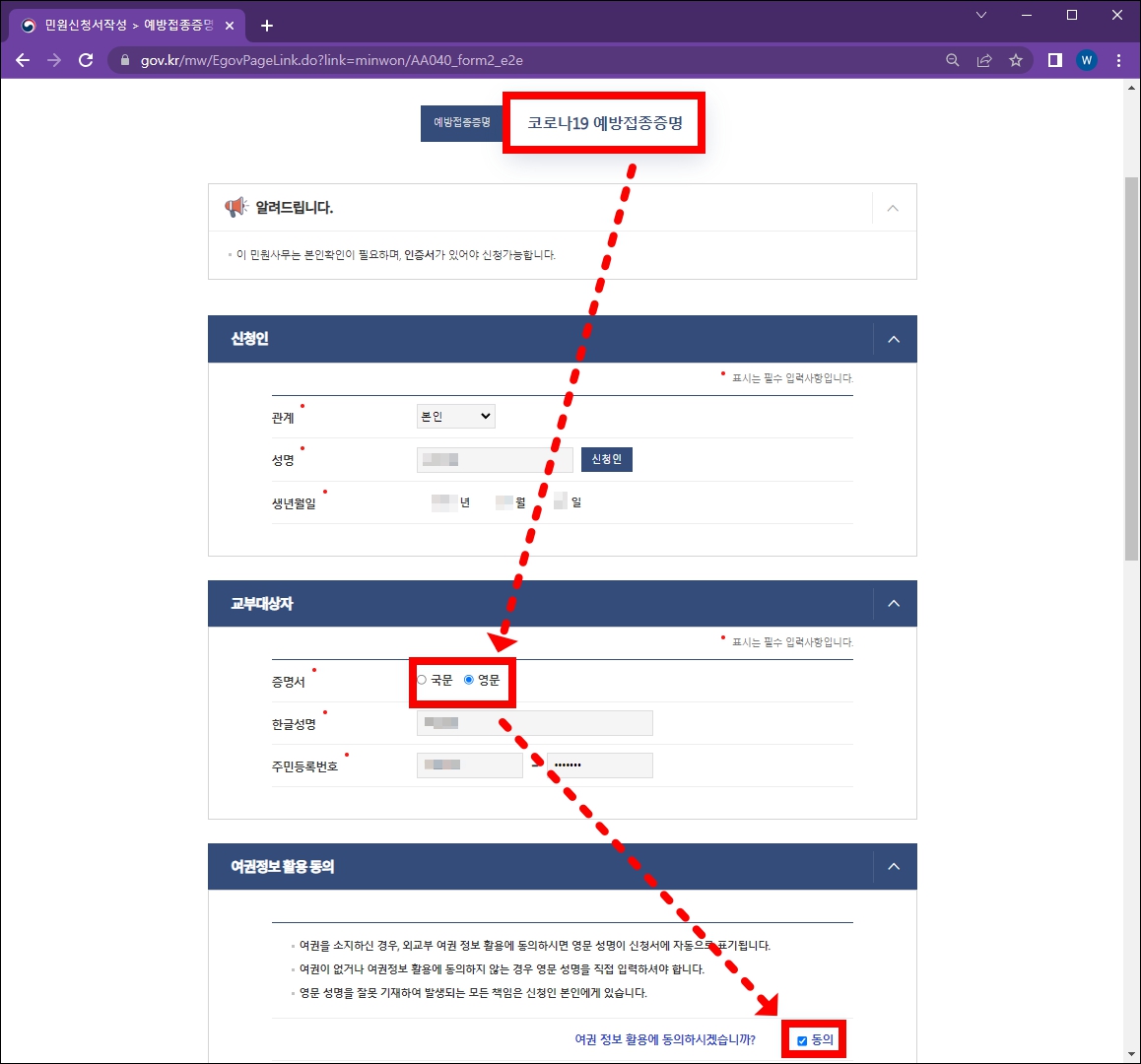Click the share icon in the toolbar
Screen dimensions: 1141x1064
[x=983, y=59]
